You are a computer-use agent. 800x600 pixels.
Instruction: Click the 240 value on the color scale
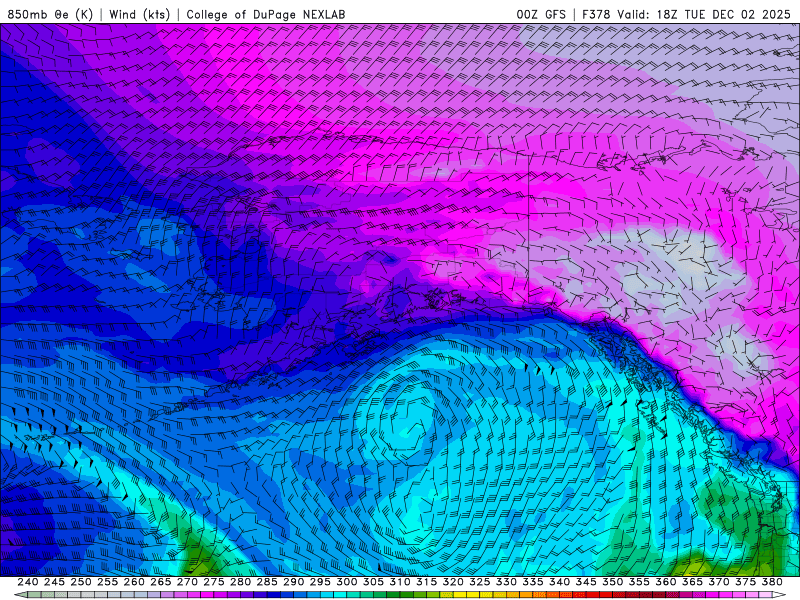point(28,582)
